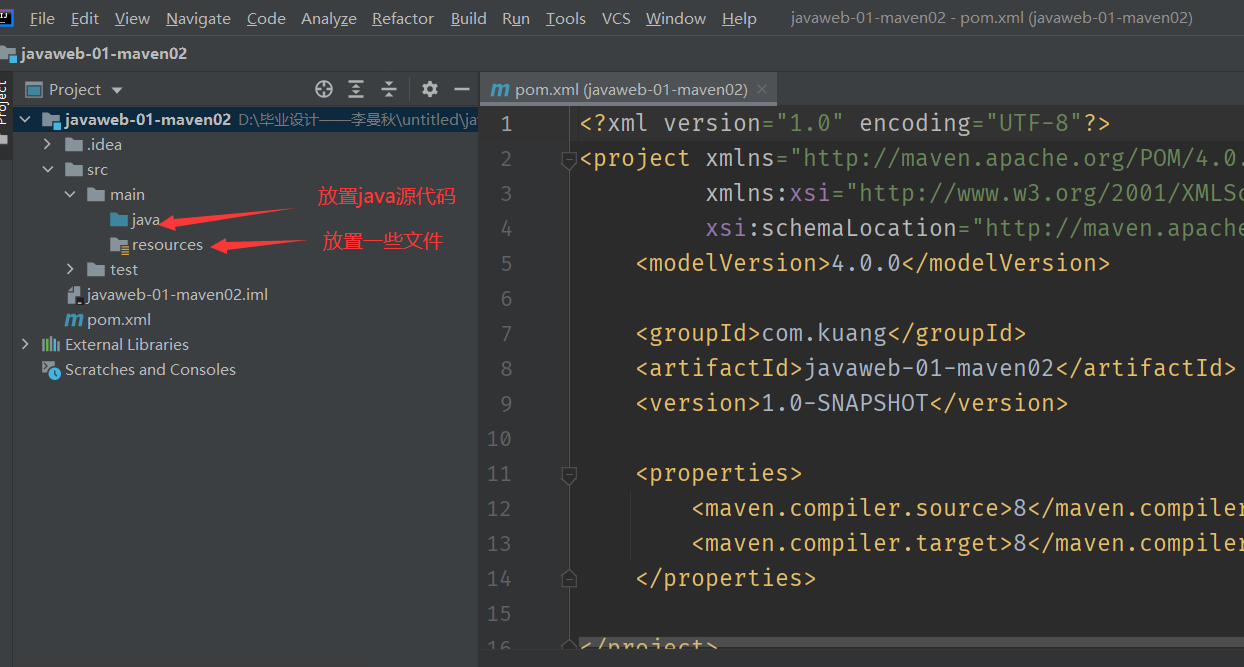1244x667 pixels.
Task: Open the Window menu
Action: (676, 18)
